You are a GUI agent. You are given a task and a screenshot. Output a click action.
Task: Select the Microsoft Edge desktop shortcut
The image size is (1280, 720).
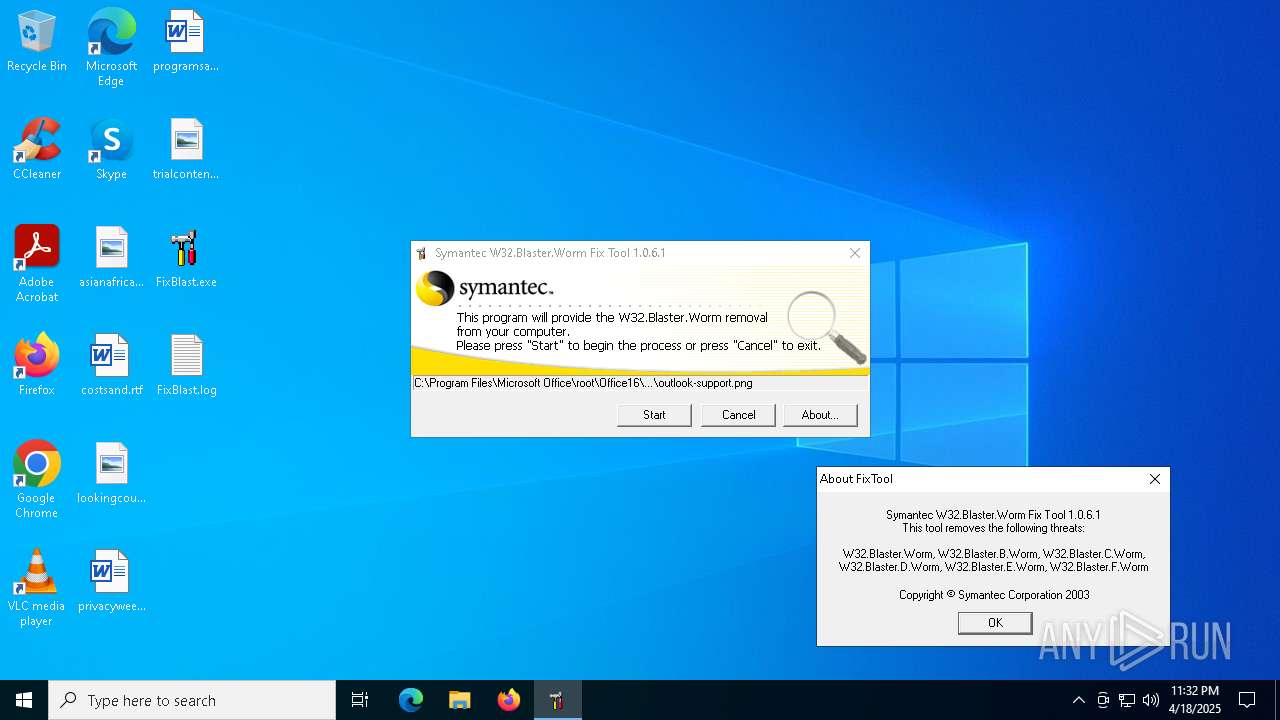(111, 48)
